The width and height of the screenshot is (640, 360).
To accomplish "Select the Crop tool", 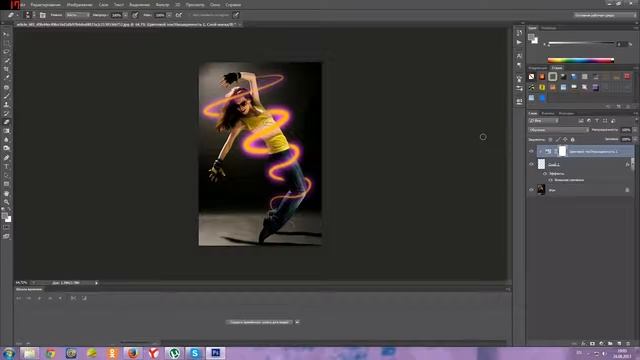I will (x=6, y=69).
